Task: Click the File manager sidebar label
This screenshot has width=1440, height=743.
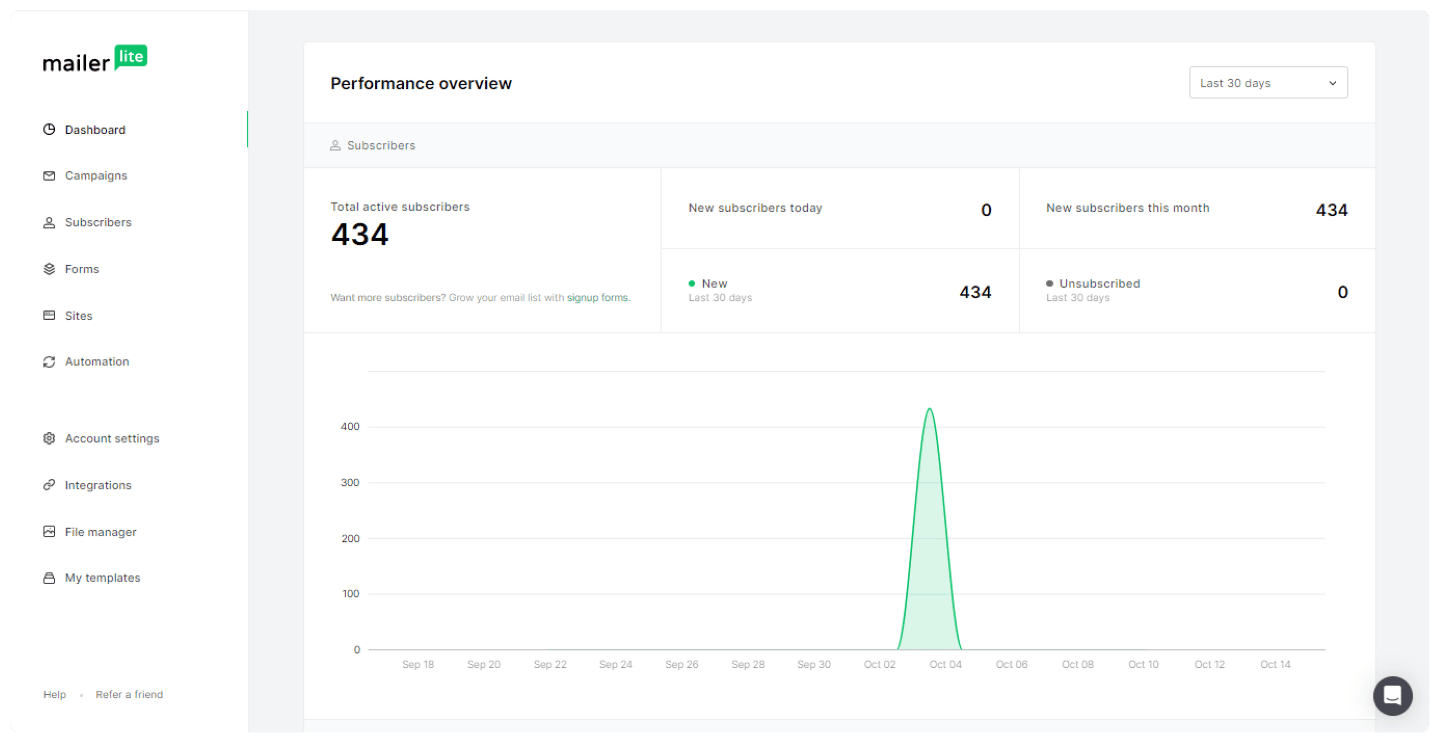Action: 101,532
